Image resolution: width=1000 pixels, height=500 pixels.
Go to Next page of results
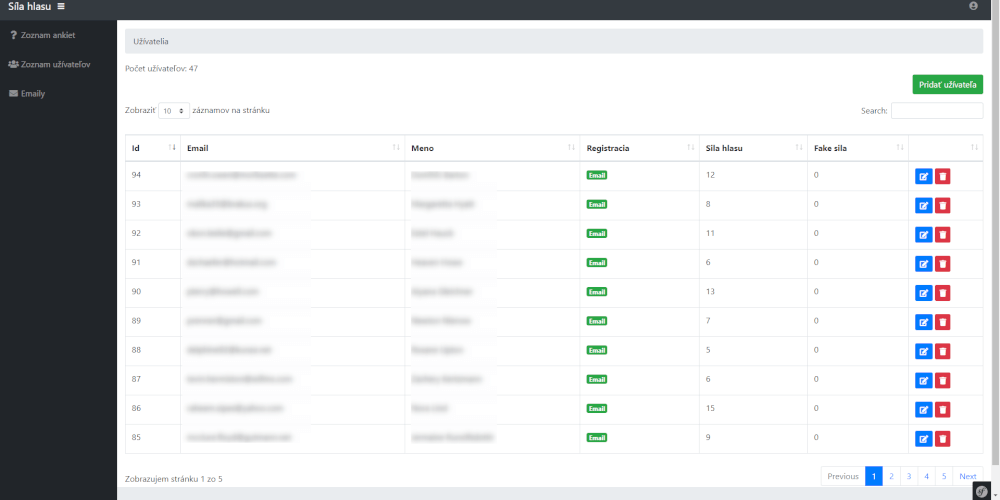click(x=967, y=476)
